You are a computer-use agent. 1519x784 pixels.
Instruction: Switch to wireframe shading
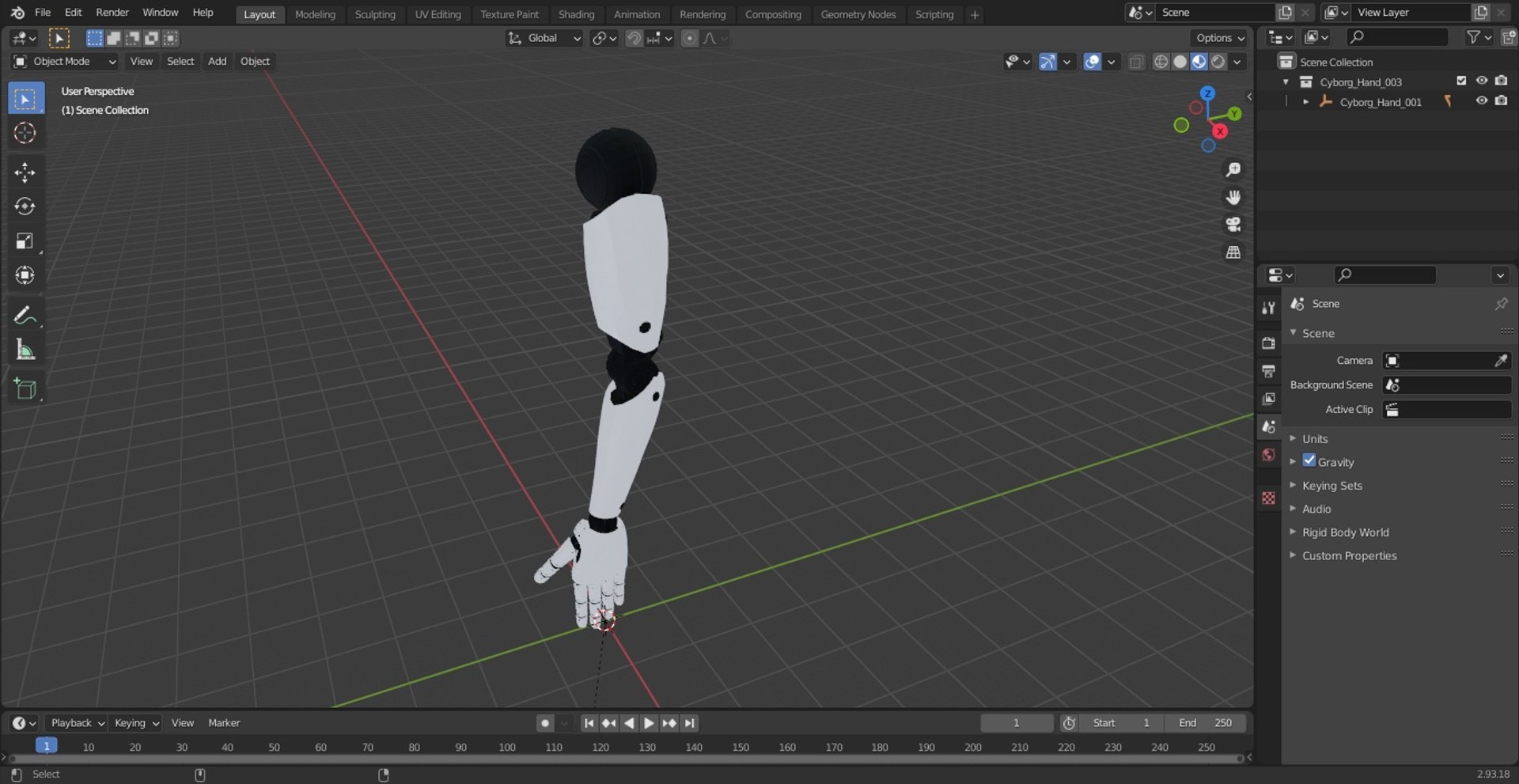click(1161, 62)
